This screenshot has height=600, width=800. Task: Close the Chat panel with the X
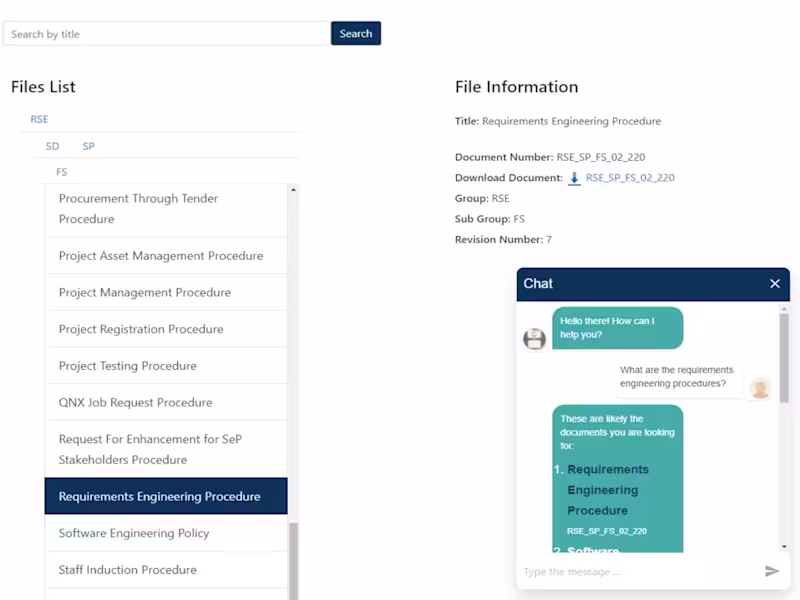pyautogui.click(x=774, y=284)
